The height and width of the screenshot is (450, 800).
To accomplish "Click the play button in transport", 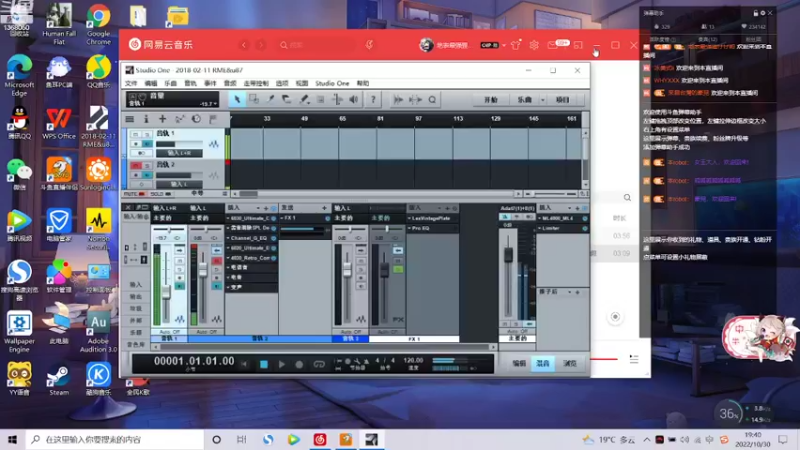I will (282, 364).
